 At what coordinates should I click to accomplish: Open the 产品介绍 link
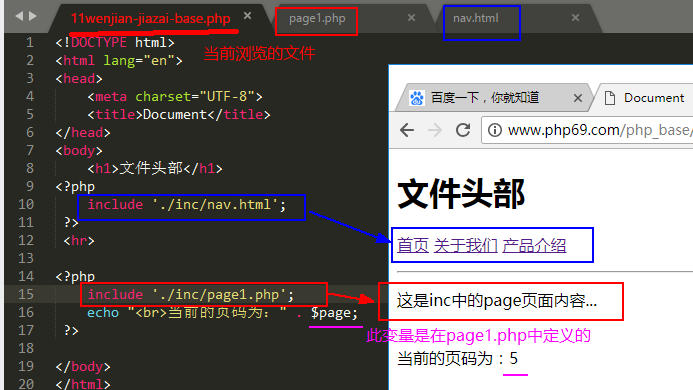(x=534, y=245)
